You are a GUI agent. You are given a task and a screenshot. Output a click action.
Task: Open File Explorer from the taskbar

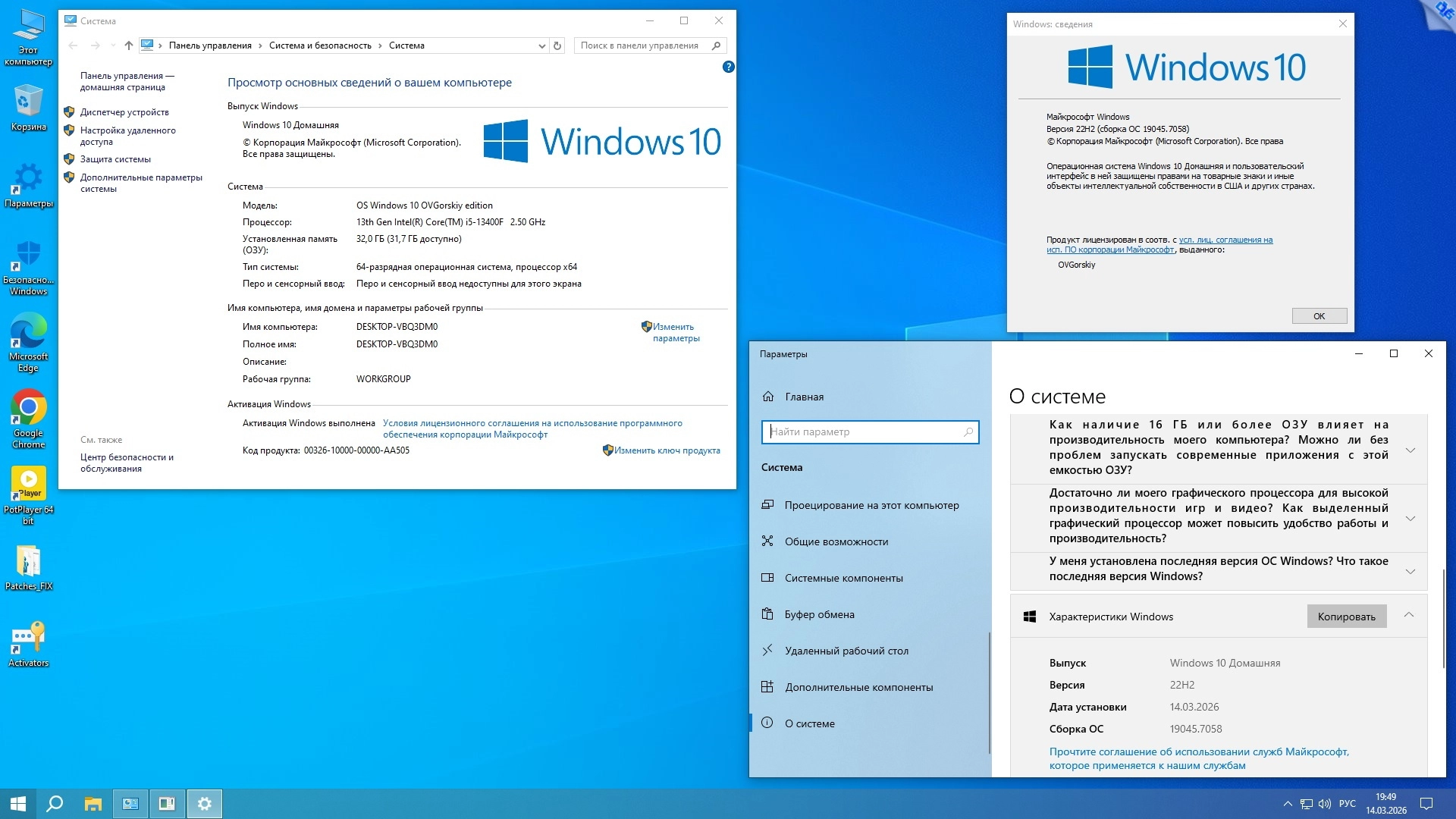[93, 804]
